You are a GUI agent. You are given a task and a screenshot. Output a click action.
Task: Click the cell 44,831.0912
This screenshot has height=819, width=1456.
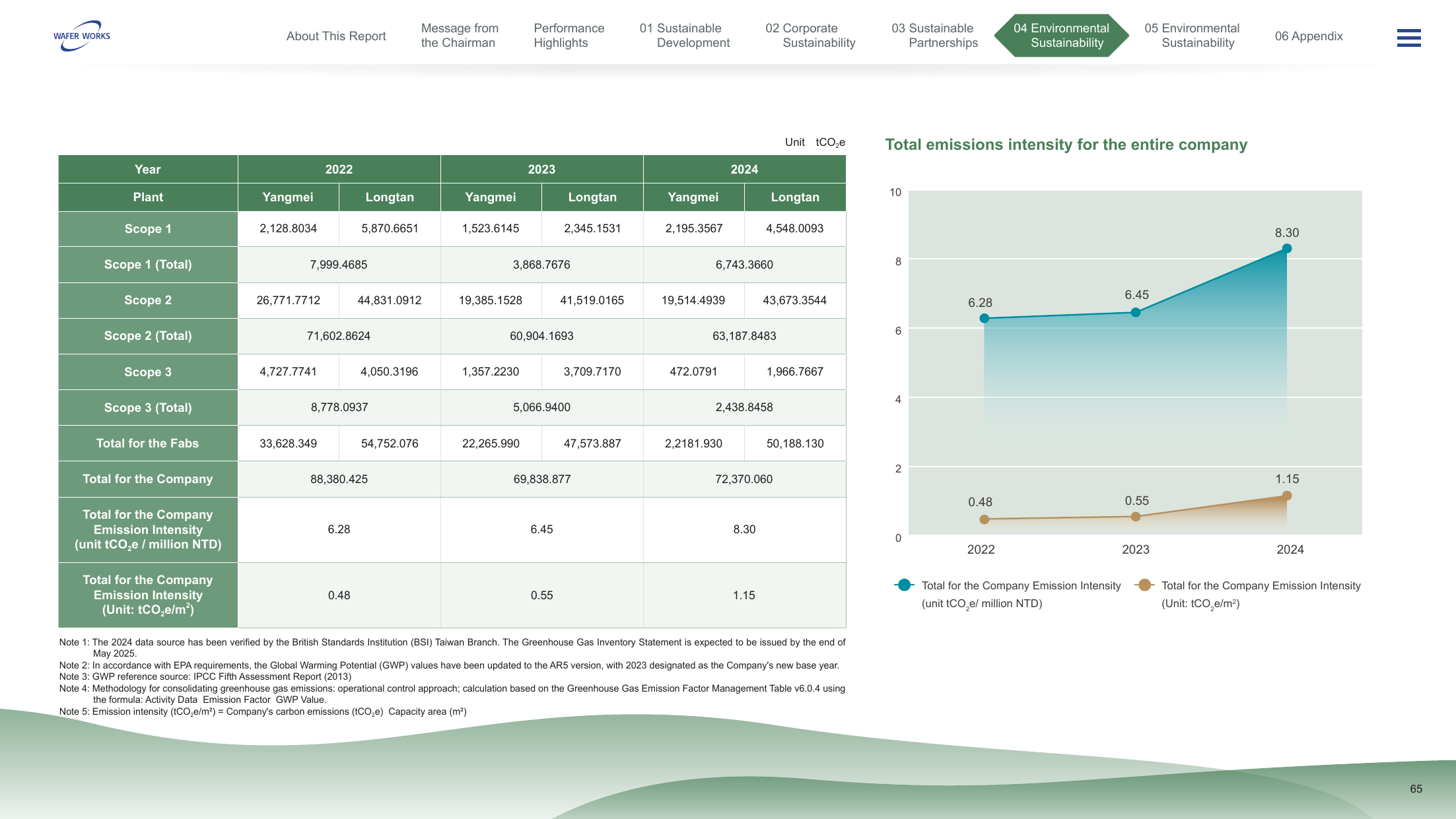(390, 300)
